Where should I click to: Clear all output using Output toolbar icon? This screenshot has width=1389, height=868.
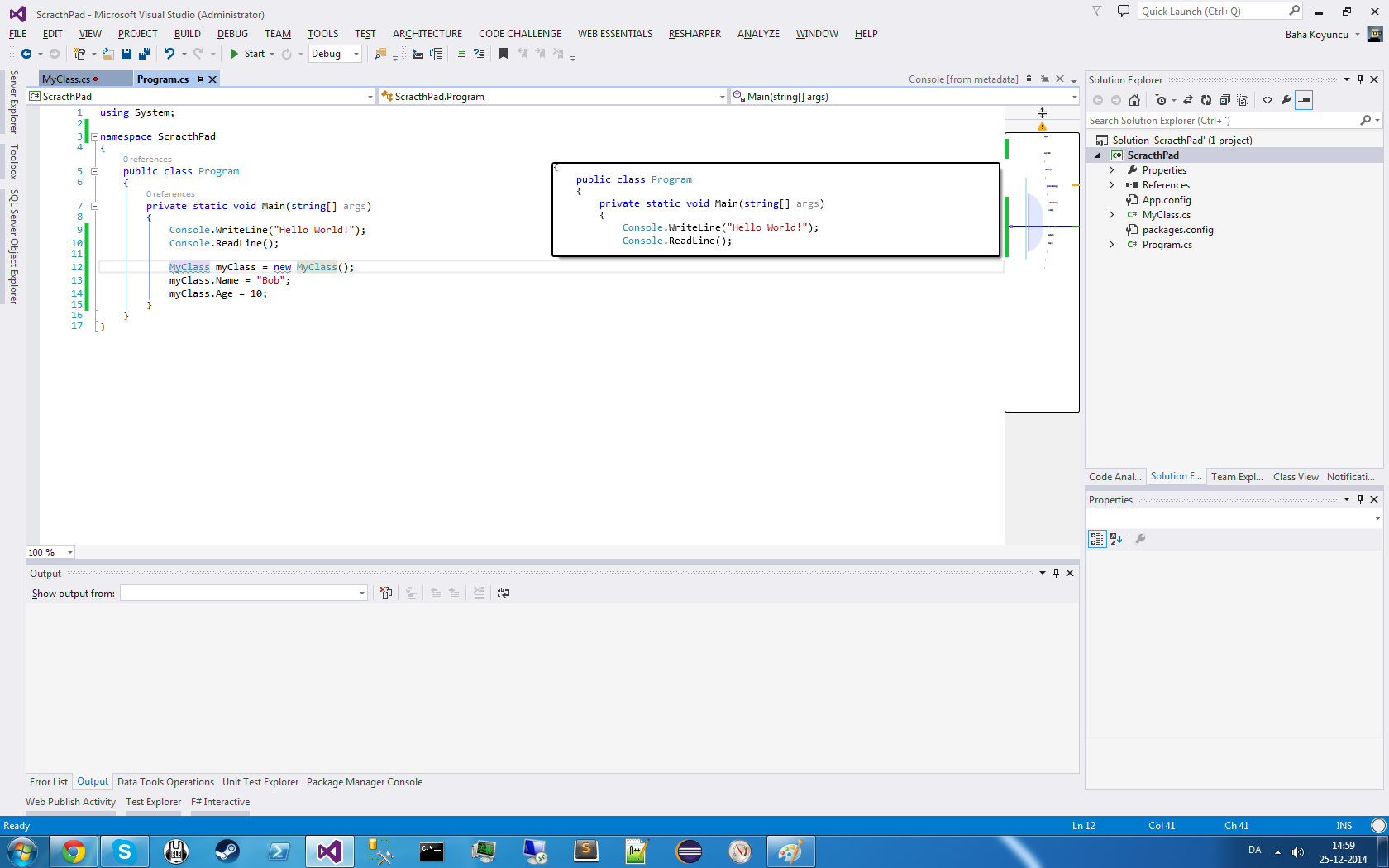point(386,593)
